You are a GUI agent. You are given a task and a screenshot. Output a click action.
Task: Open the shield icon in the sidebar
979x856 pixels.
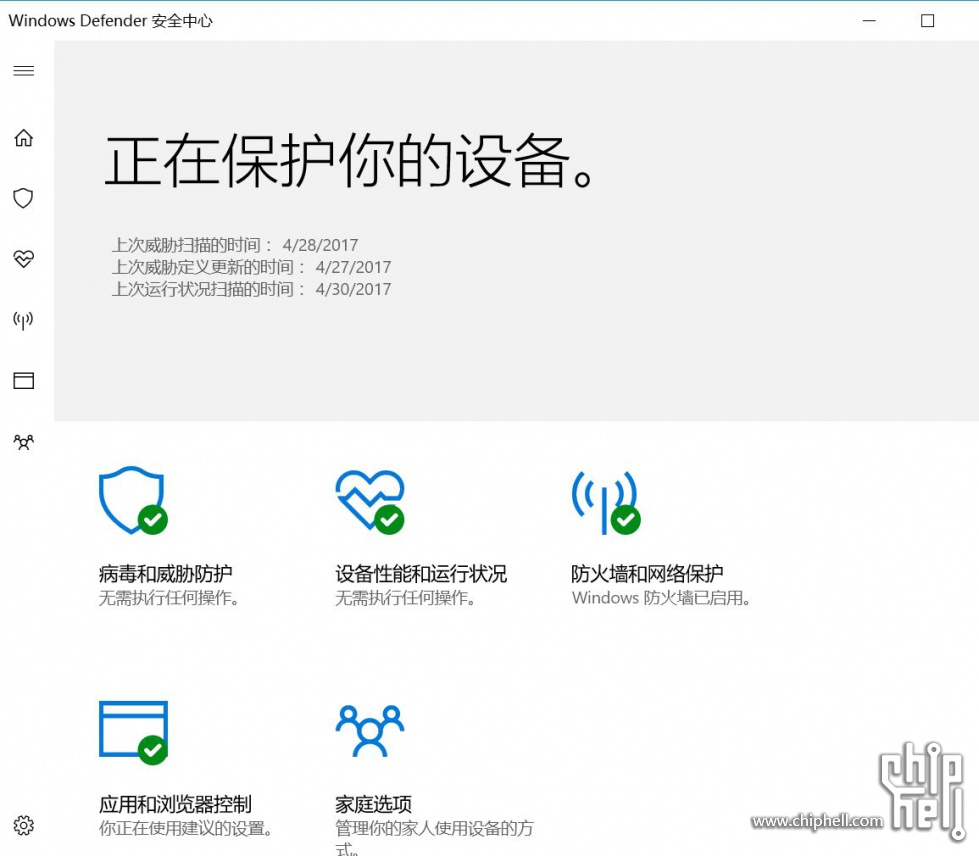[24, 198]
